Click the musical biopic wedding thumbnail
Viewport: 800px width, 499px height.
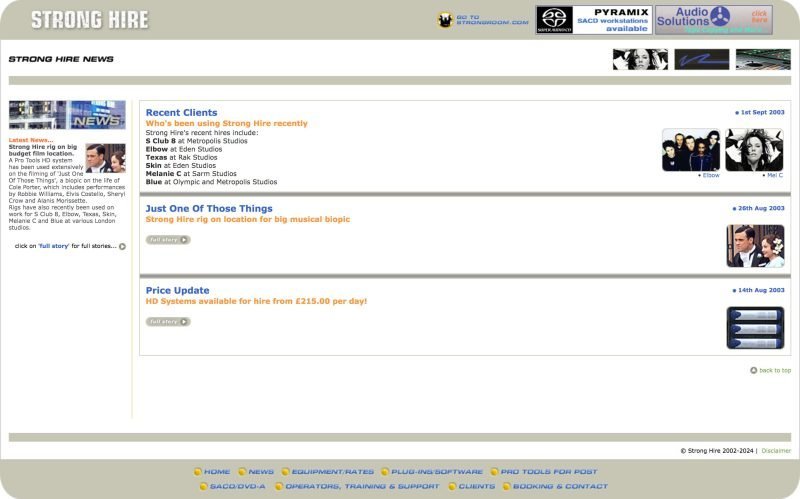(755, 245)
